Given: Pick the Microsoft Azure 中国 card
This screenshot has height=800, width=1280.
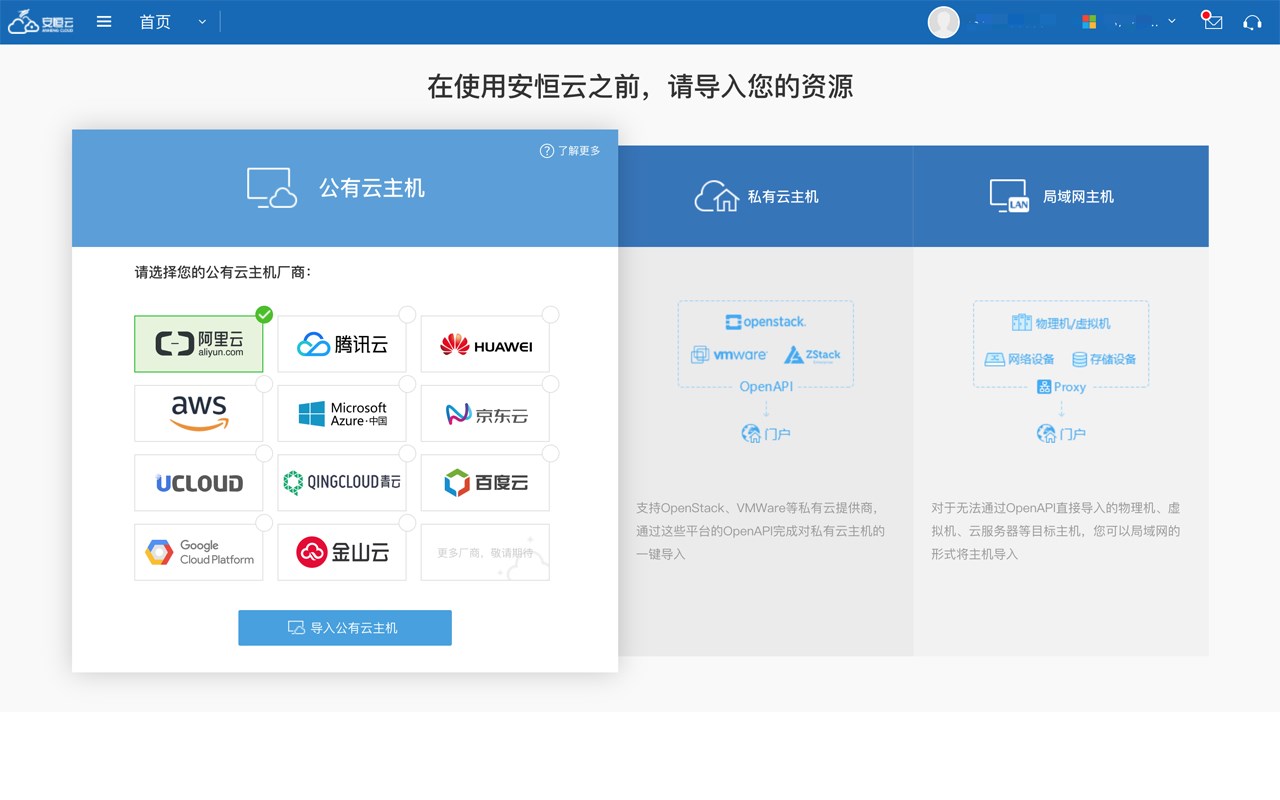Looking at the screenshot, I should 342,413.
